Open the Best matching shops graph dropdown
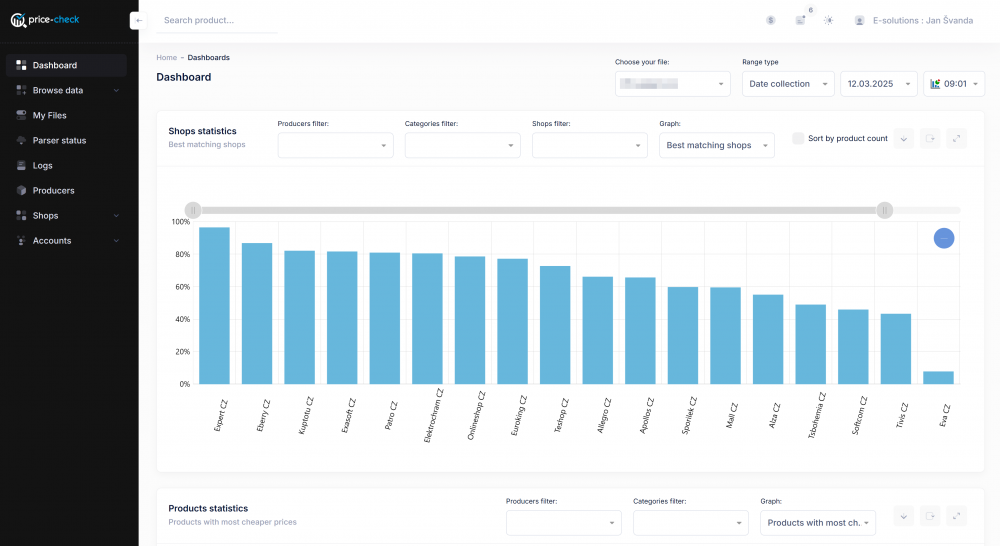This screenshot has height=546, width=1000. click(x=716, y=145)
